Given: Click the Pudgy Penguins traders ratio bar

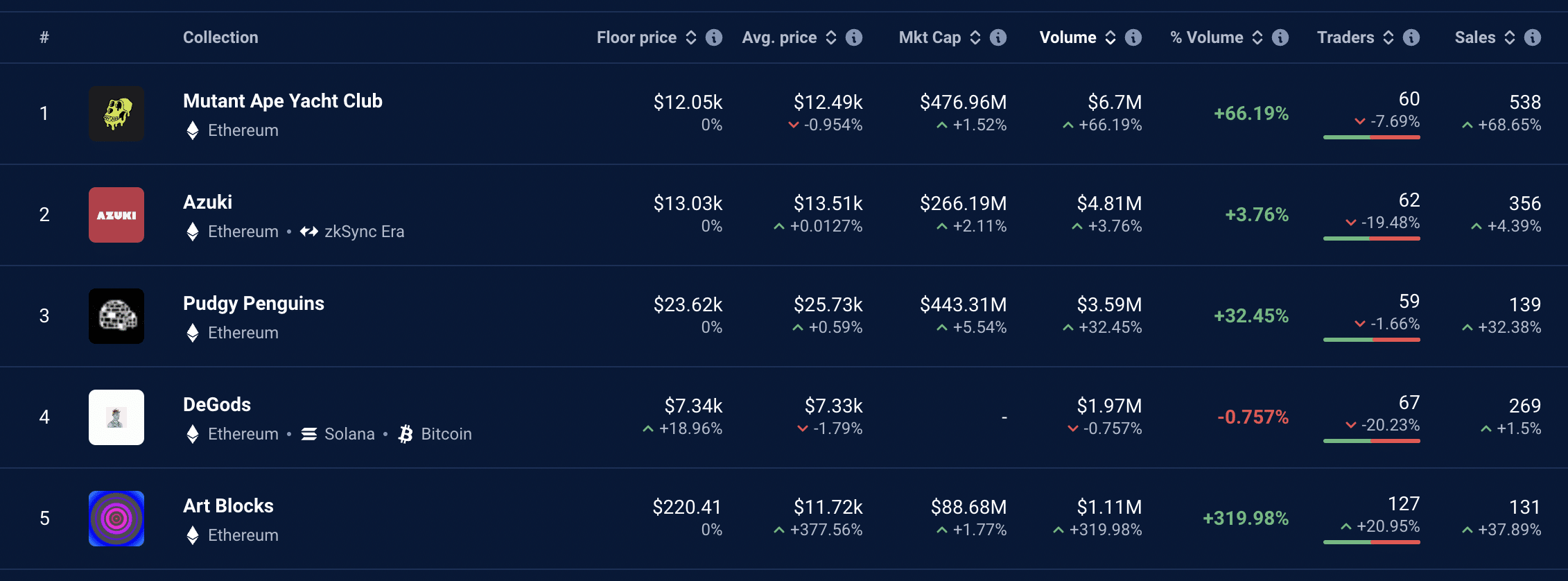Looking at the screenshot, I should click(1372, 340).
